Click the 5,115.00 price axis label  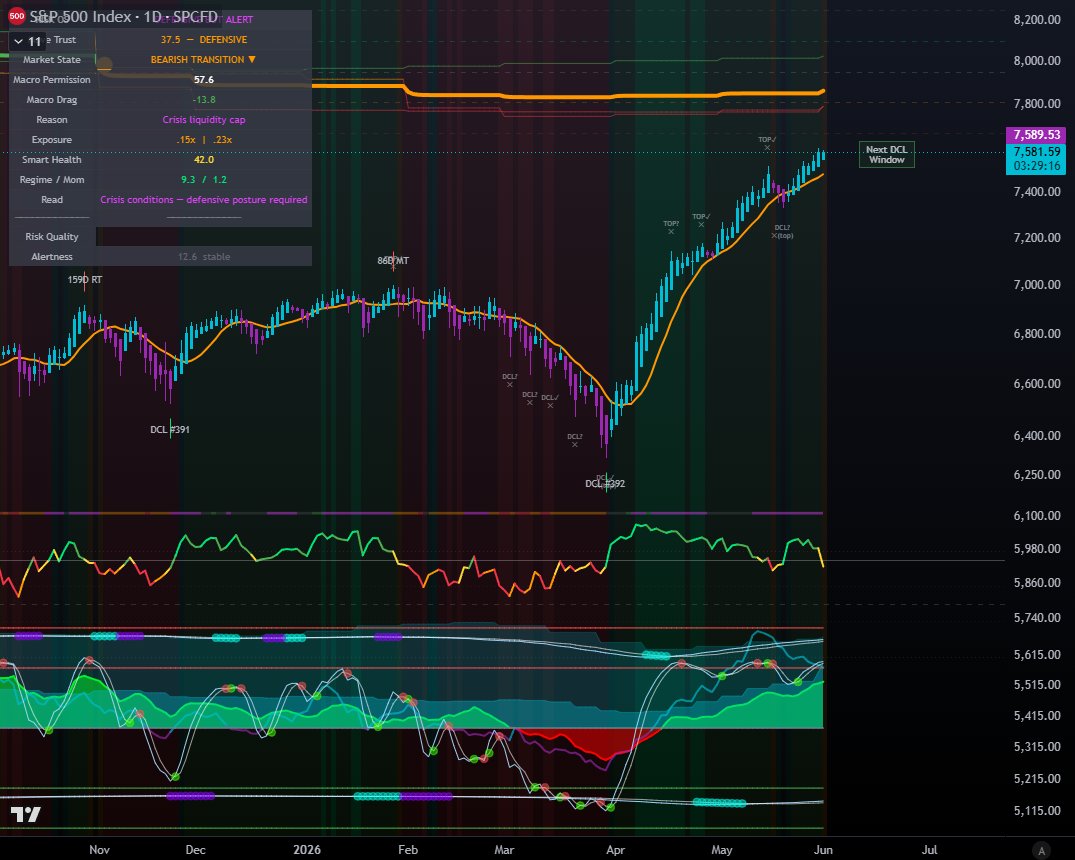[x=1037, y=811]
